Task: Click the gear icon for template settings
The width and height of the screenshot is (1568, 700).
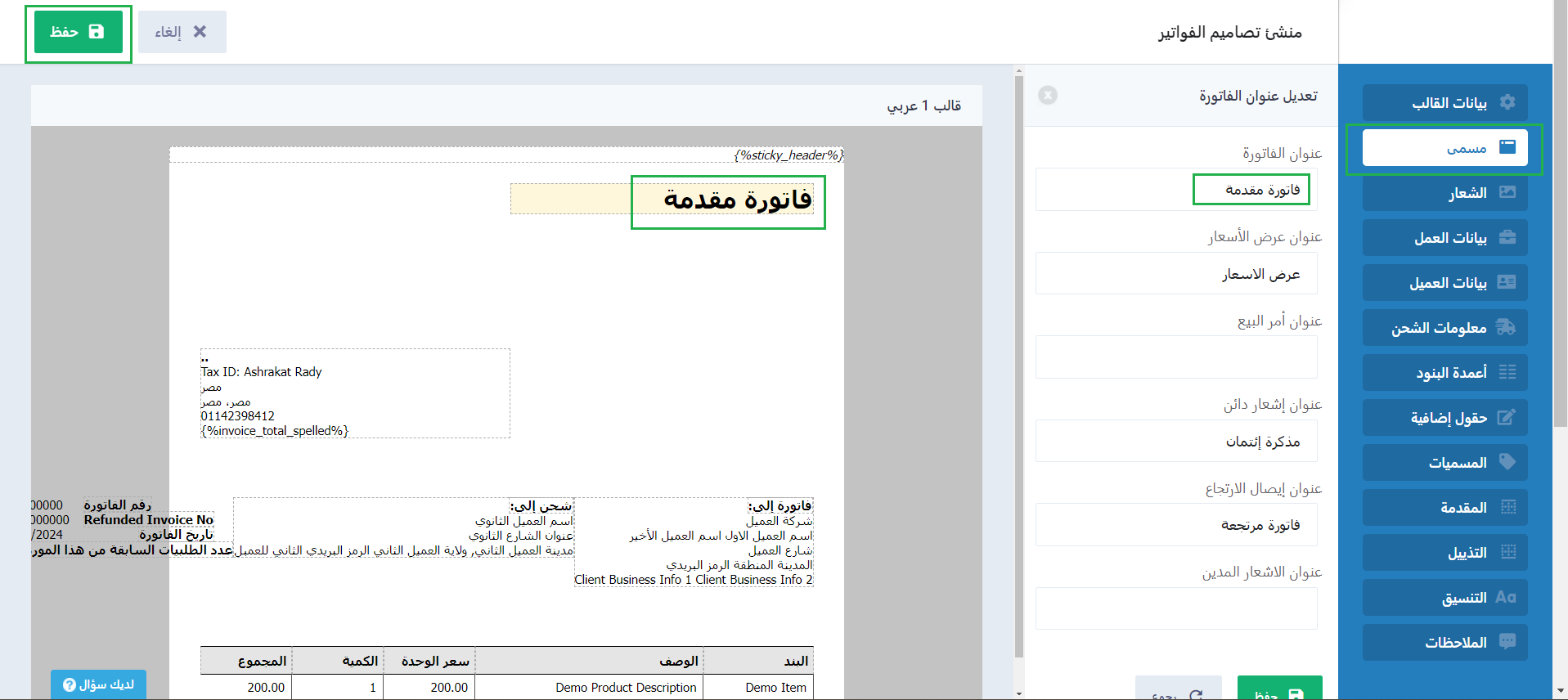Action: [x=1507, y=102]
